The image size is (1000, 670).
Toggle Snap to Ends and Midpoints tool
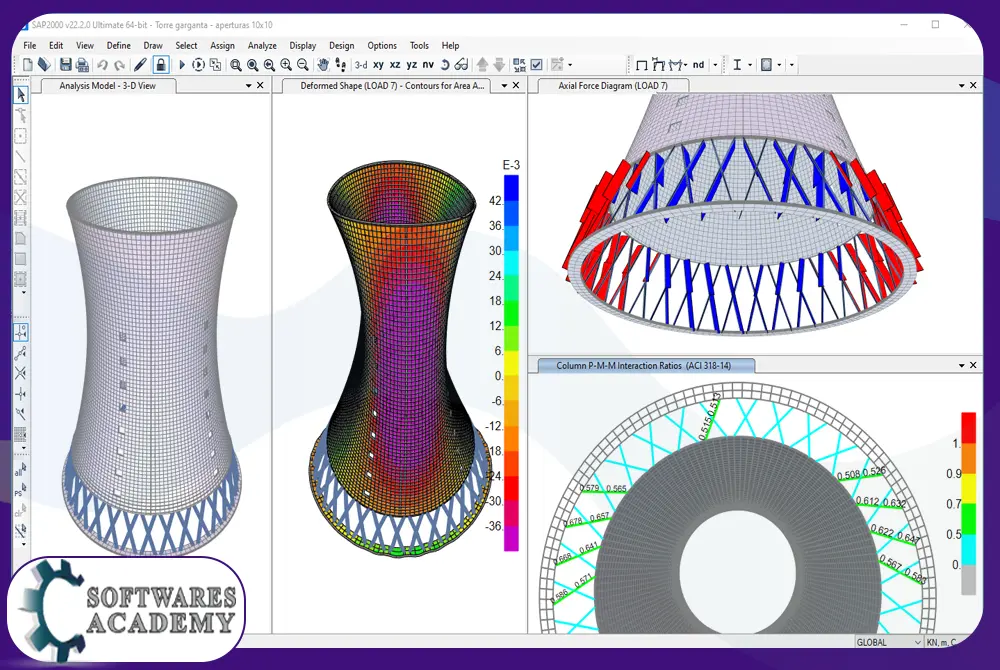20,353
